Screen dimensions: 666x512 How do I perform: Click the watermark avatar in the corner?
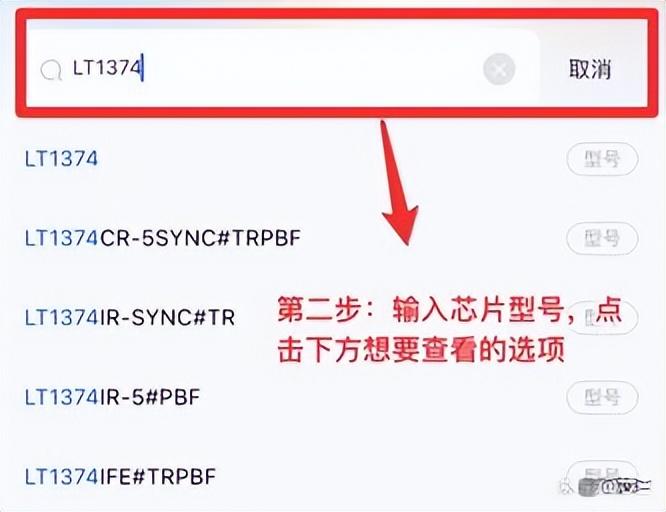(x=590, y=487)
